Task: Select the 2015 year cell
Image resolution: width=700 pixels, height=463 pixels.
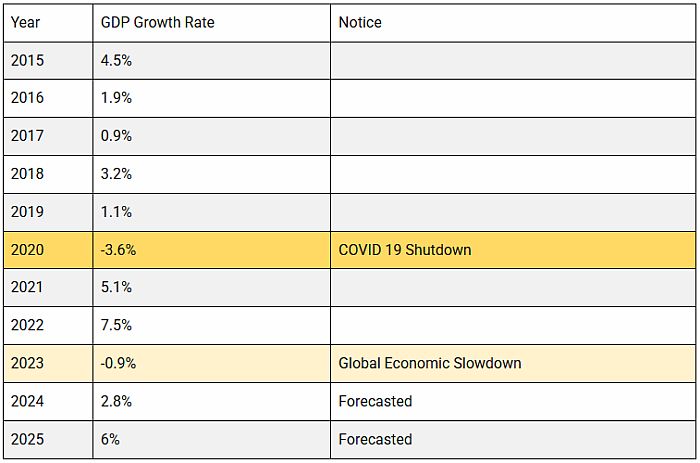Action: pyautogui.click(x=48, y=60)
